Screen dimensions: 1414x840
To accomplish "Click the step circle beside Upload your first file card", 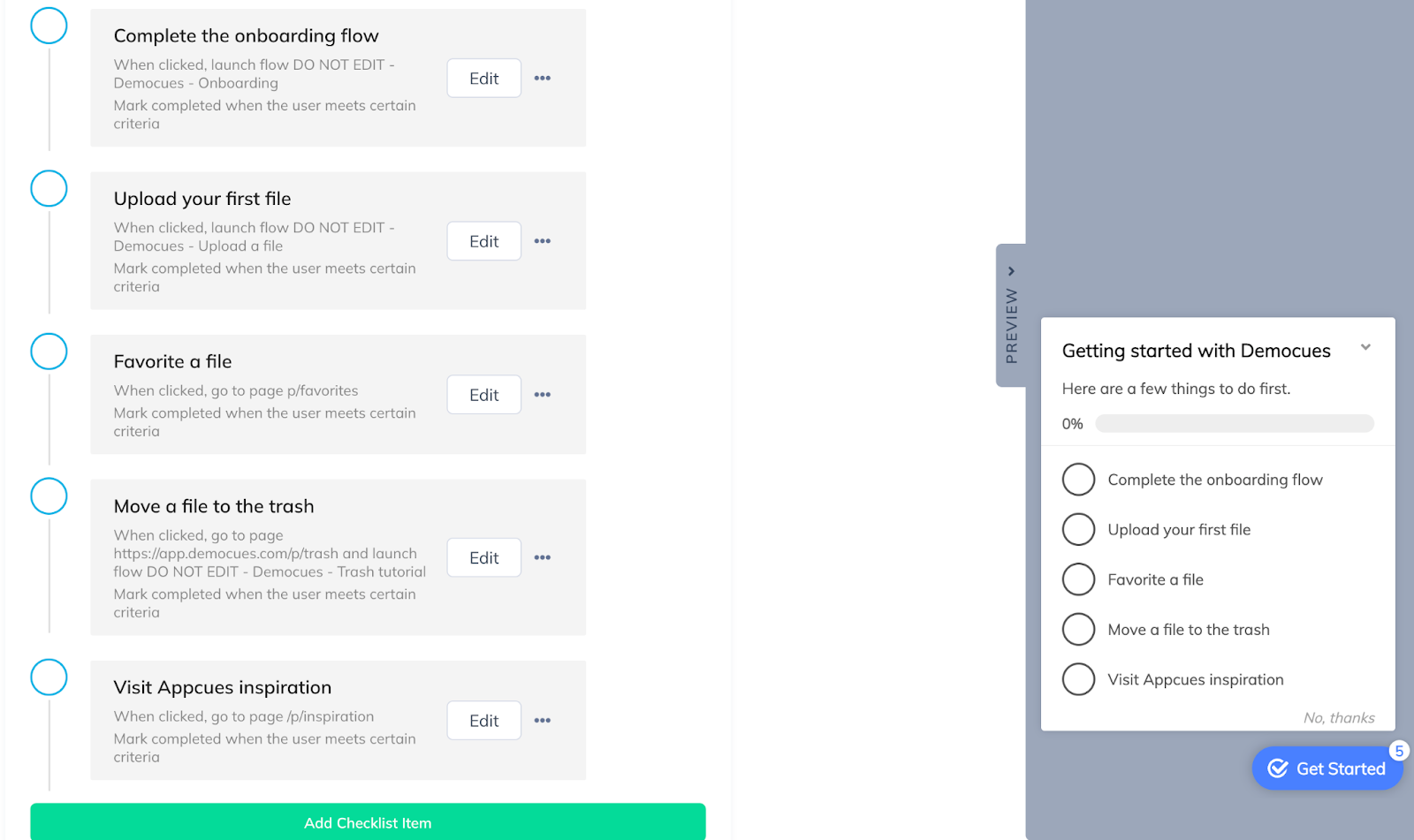I will pyautogui.click(x=49, y=188).
